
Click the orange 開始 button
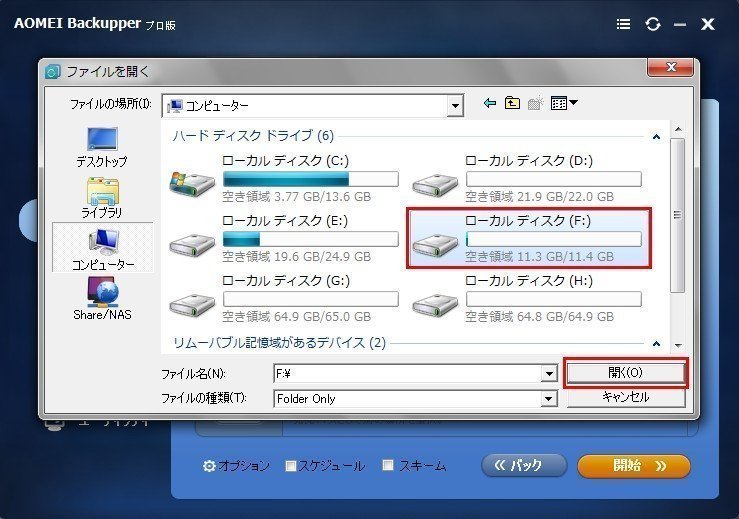pos(634,466)
